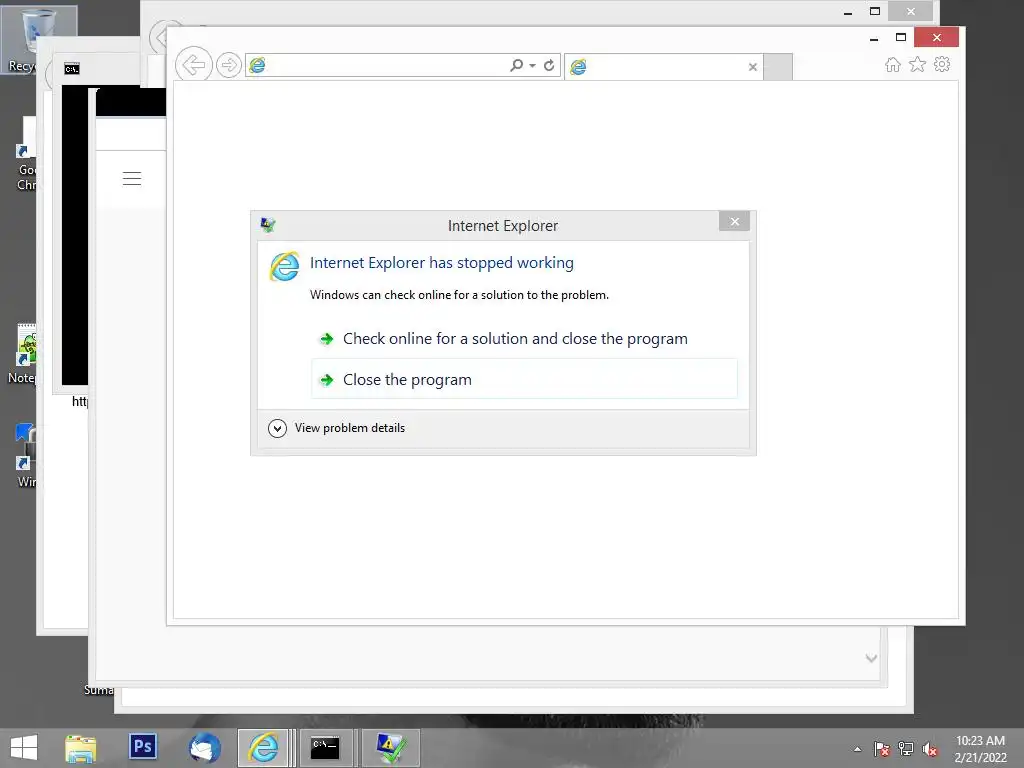The image size is (1024, 768).
Task: Select the Notepad++ desktop shortcut
Action: click(23, 354)
